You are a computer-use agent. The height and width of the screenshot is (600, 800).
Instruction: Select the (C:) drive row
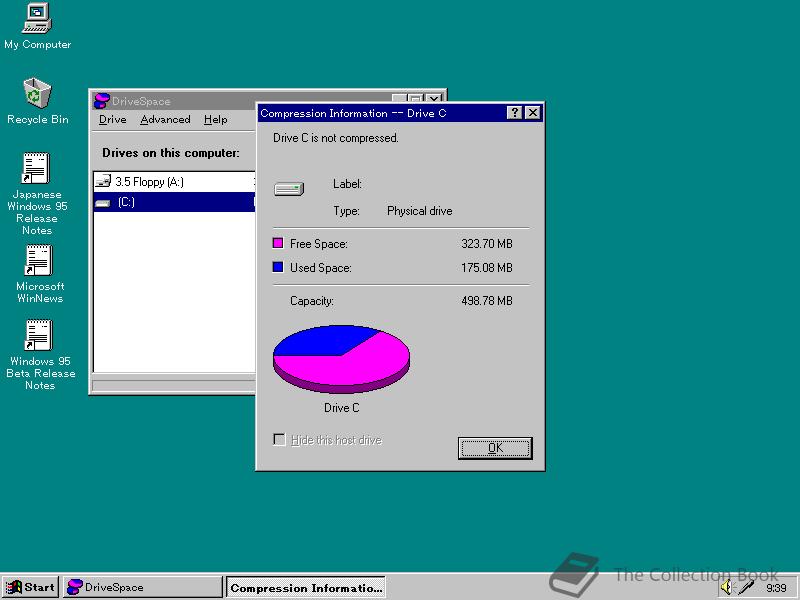(x=174, y=202)
